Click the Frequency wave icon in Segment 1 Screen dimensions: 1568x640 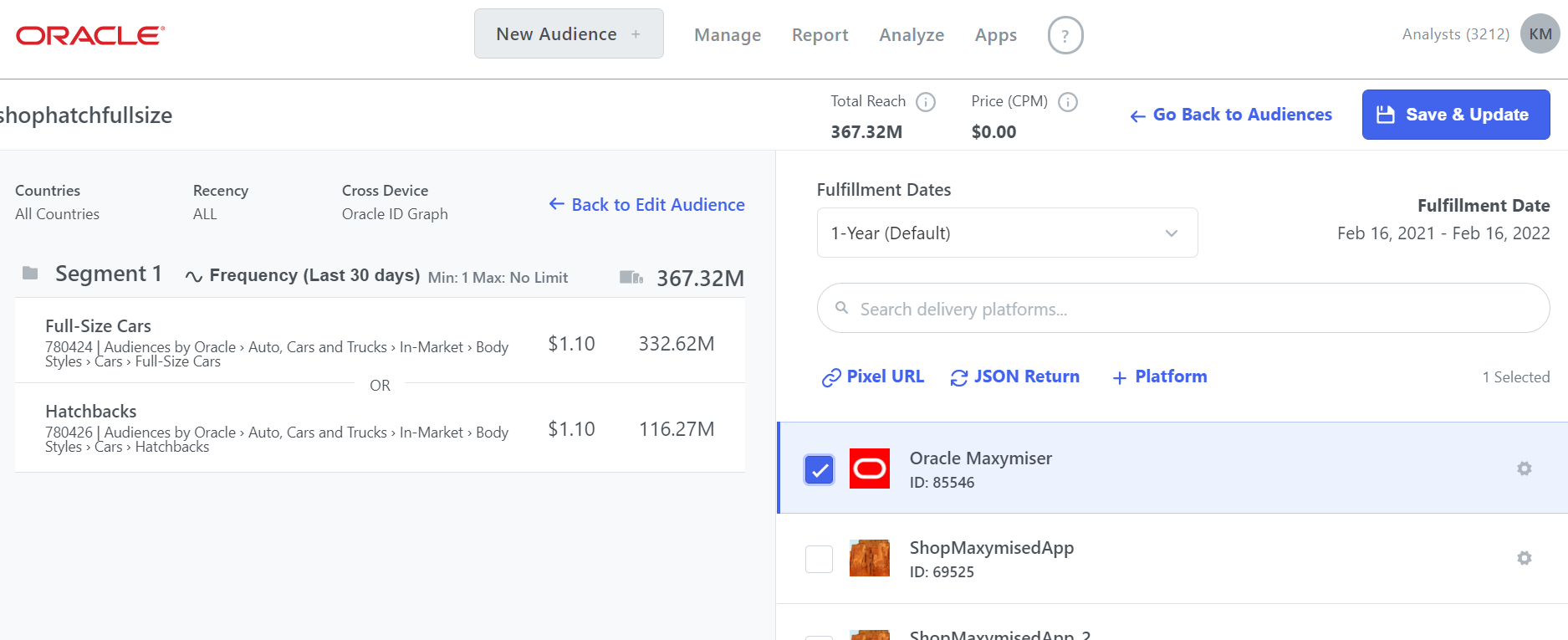coord(194,277)
